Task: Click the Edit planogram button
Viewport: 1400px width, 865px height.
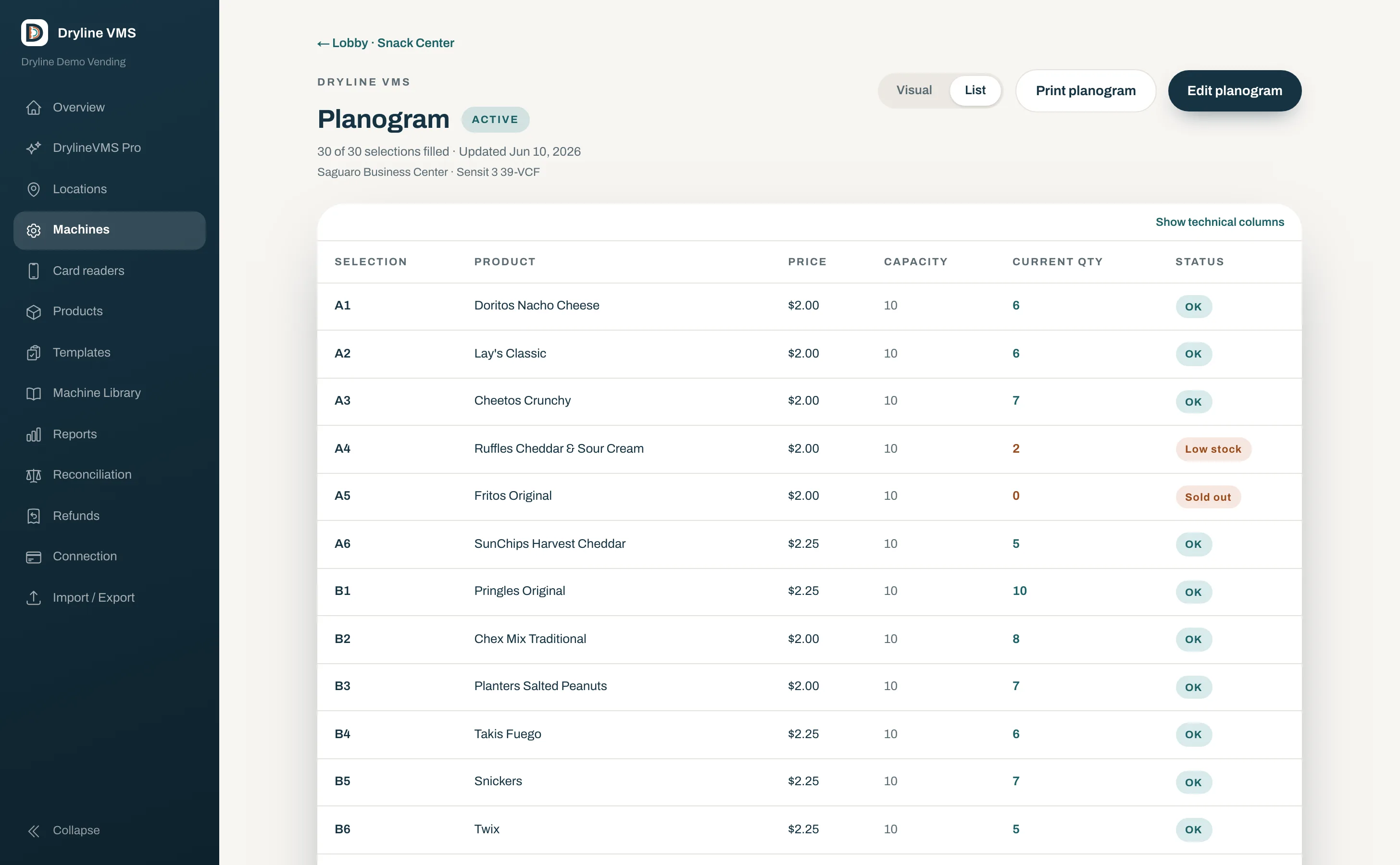Action: (x=1235, y=91)
